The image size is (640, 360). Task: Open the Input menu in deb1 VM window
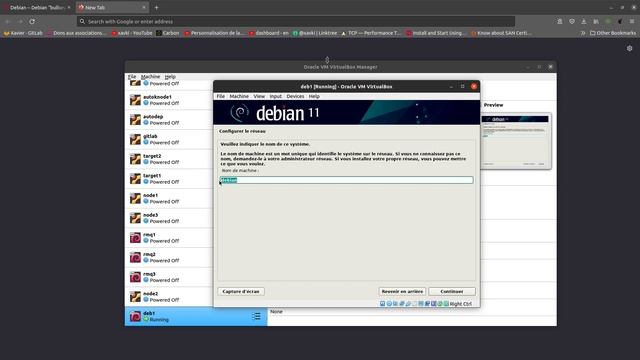coord(276,96)
